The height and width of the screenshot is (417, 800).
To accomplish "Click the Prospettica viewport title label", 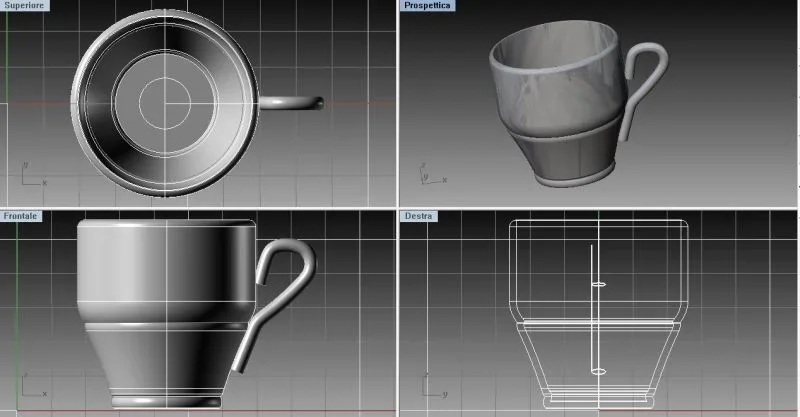I will pyautogui.click(x=428, y=5).
